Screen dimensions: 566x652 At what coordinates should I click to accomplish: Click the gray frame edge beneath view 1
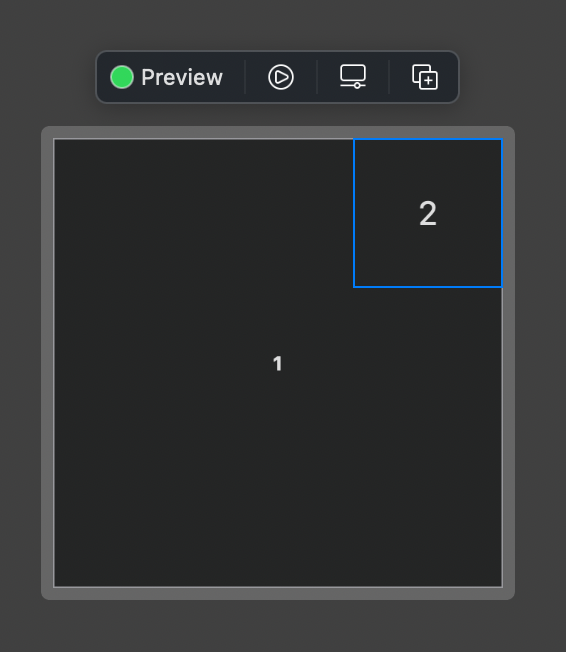click(278, 594)
